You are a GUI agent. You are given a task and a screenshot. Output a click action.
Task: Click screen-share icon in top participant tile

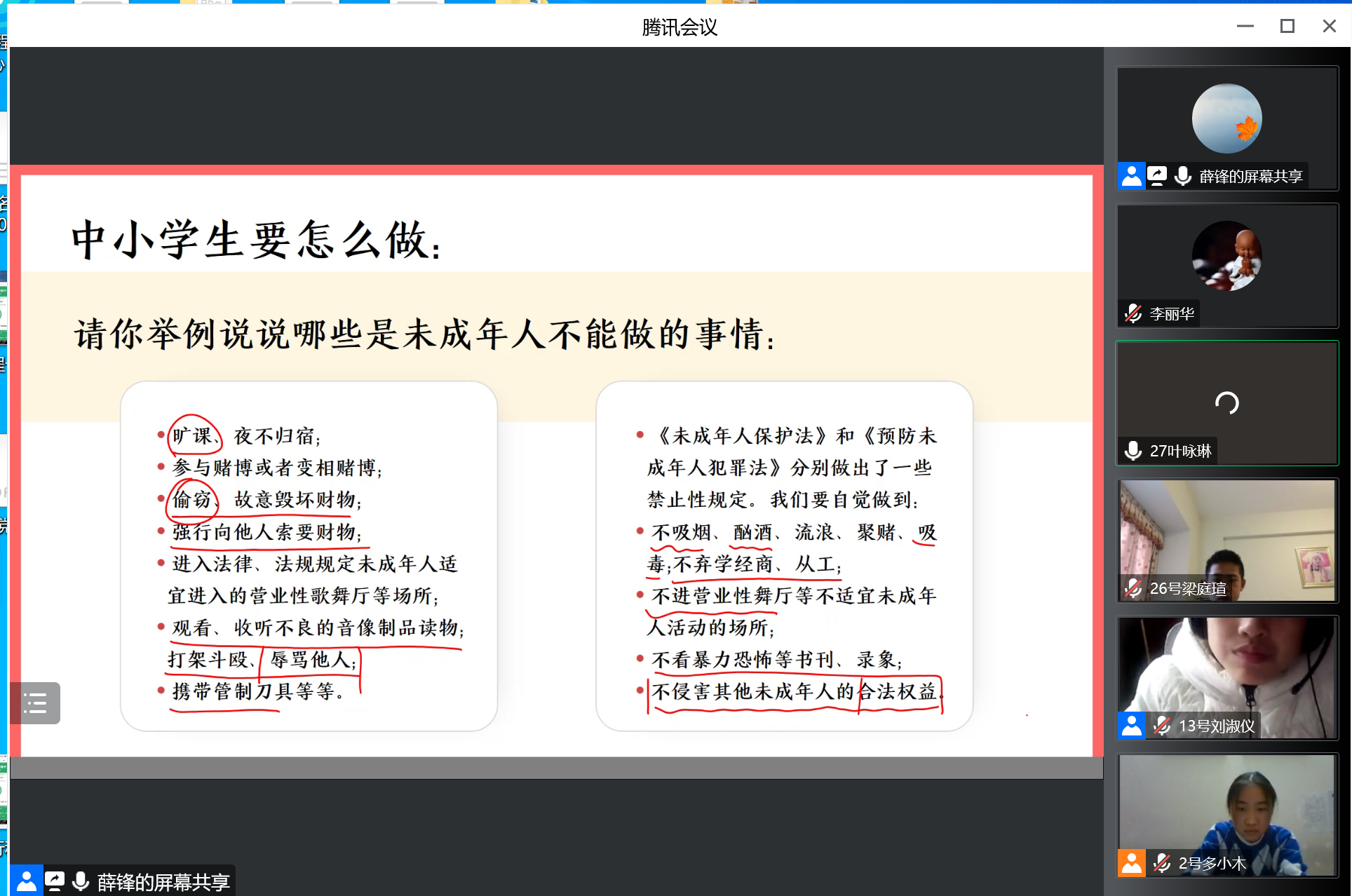(1157, 176)
